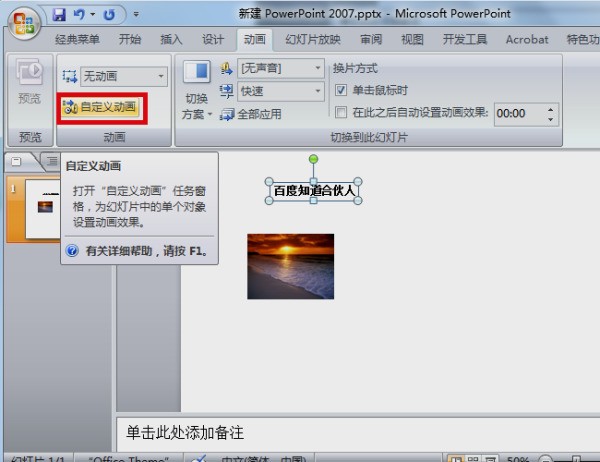
Task: Switch to the 幻灯片放映 tab
Action: coord(311,40)
